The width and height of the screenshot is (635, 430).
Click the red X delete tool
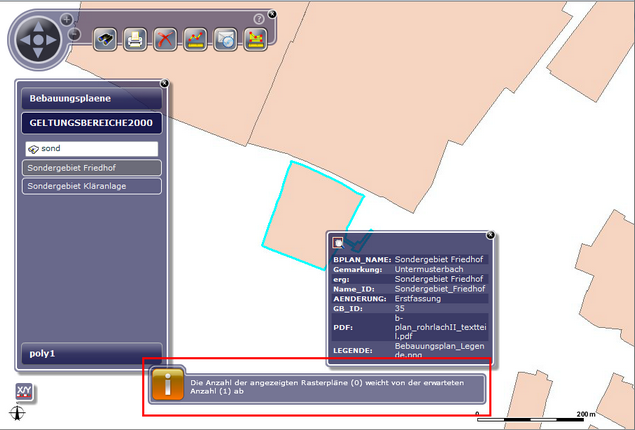[x=165, y=39]
